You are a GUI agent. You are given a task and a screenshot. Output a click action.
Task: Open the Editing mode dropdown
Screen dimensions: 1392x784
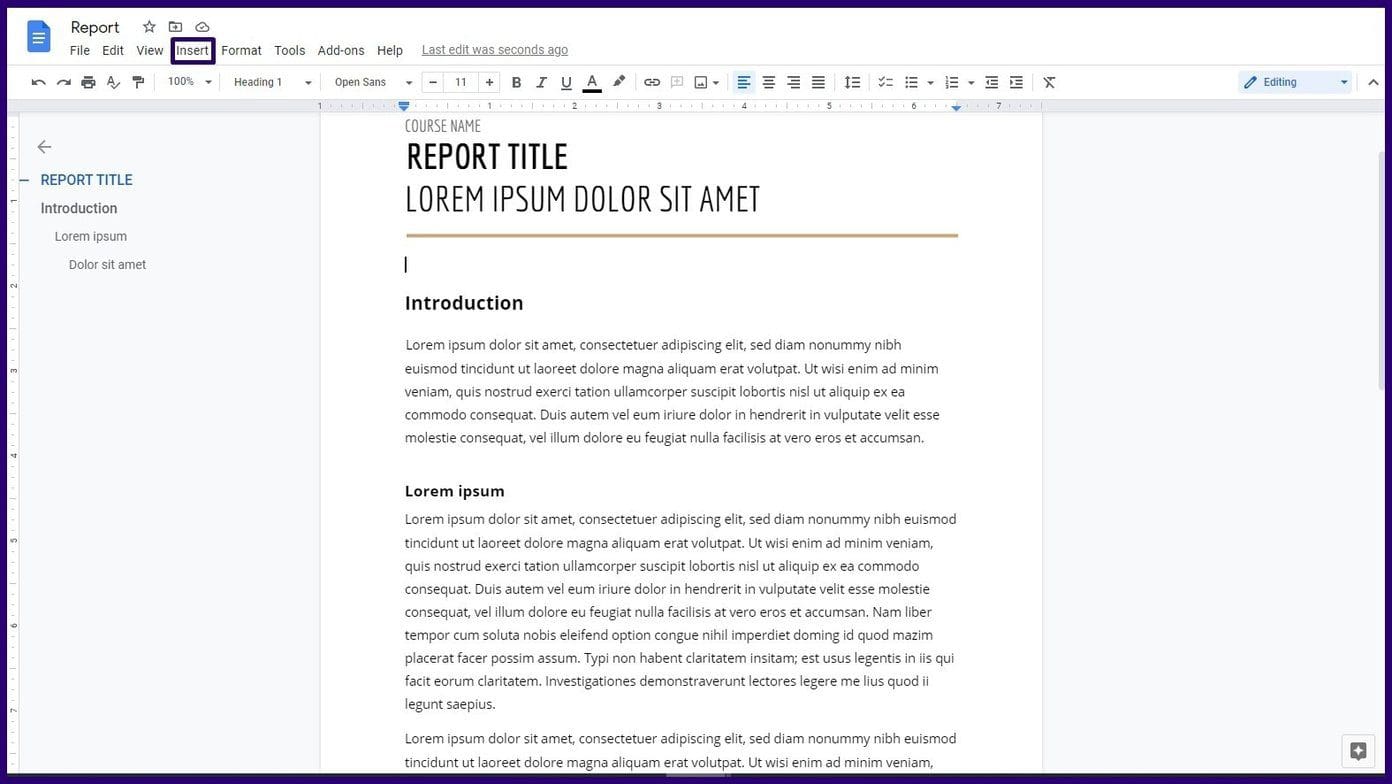tap(1296, 82)
